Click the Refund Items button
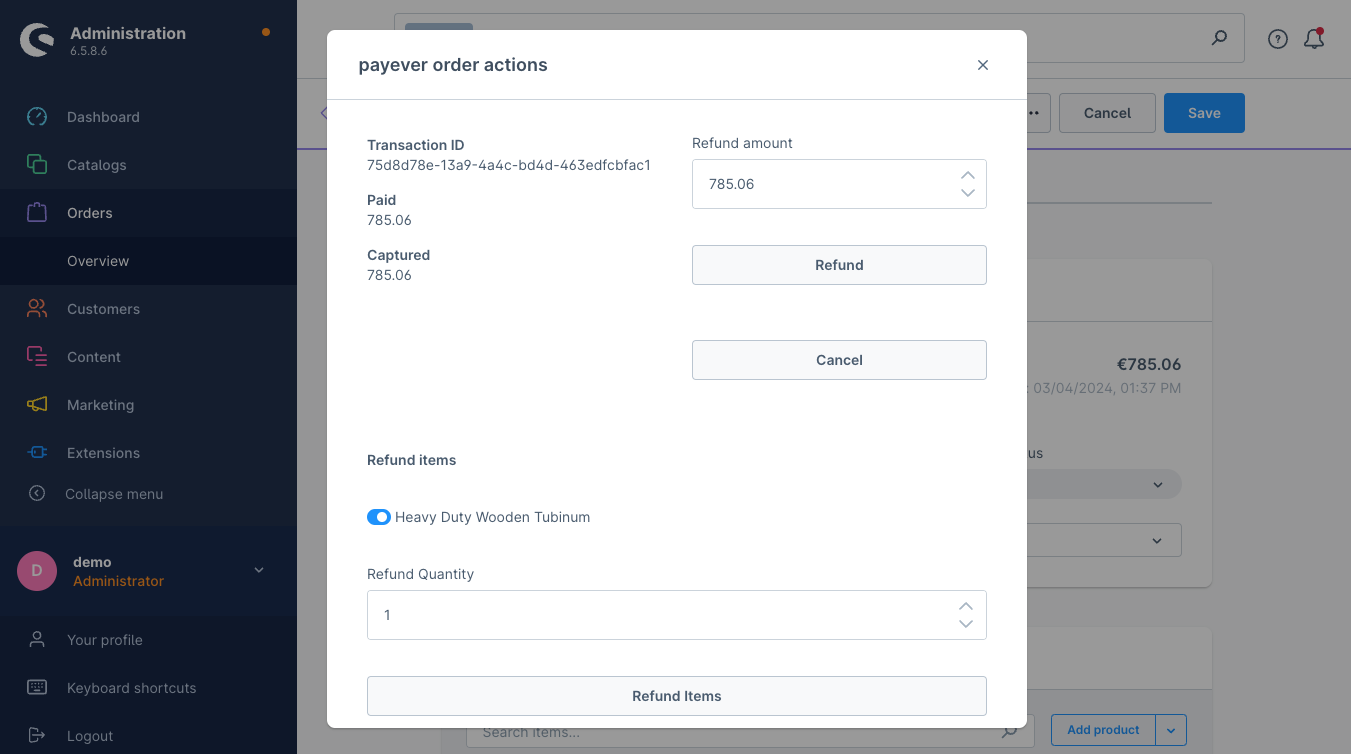 point(677,696)
